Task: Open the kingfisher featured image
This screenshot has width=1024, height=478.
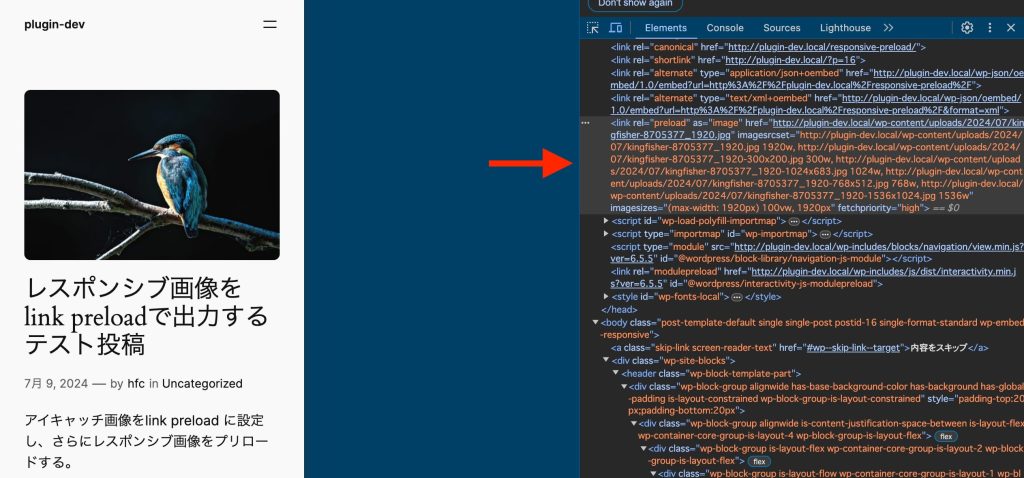Action: pyautogui.click(x=152, y=174)
